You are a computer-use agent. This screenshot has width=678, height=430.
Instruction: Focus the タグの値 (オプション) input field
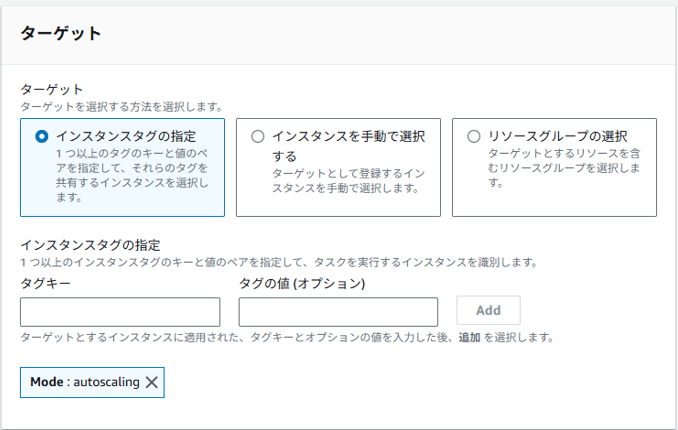(338, 312)
